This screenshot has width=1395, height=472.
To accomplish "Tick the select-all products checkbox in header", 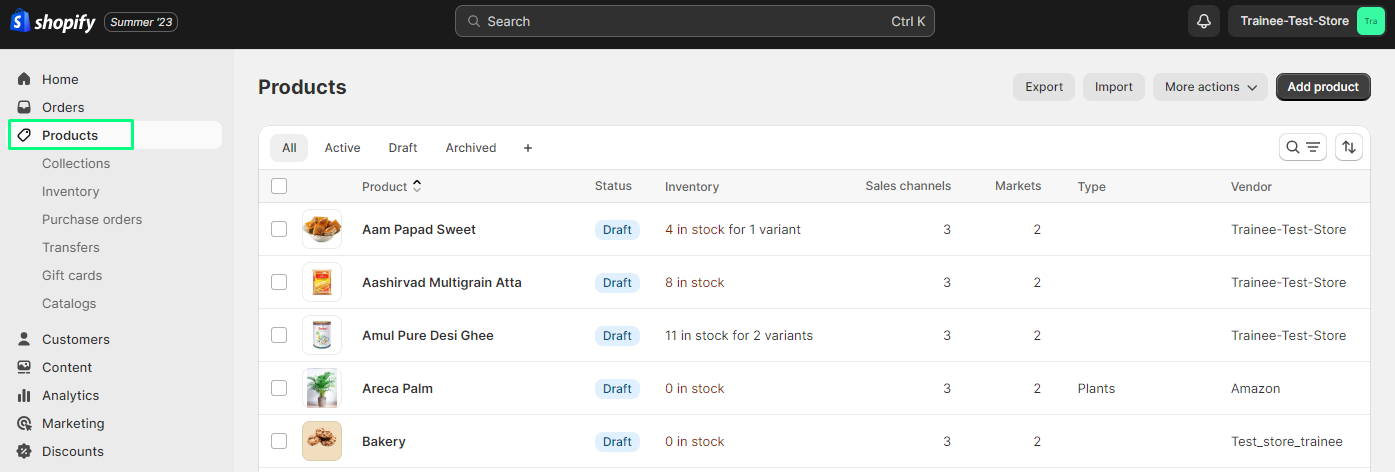I will tap(279, 186).
